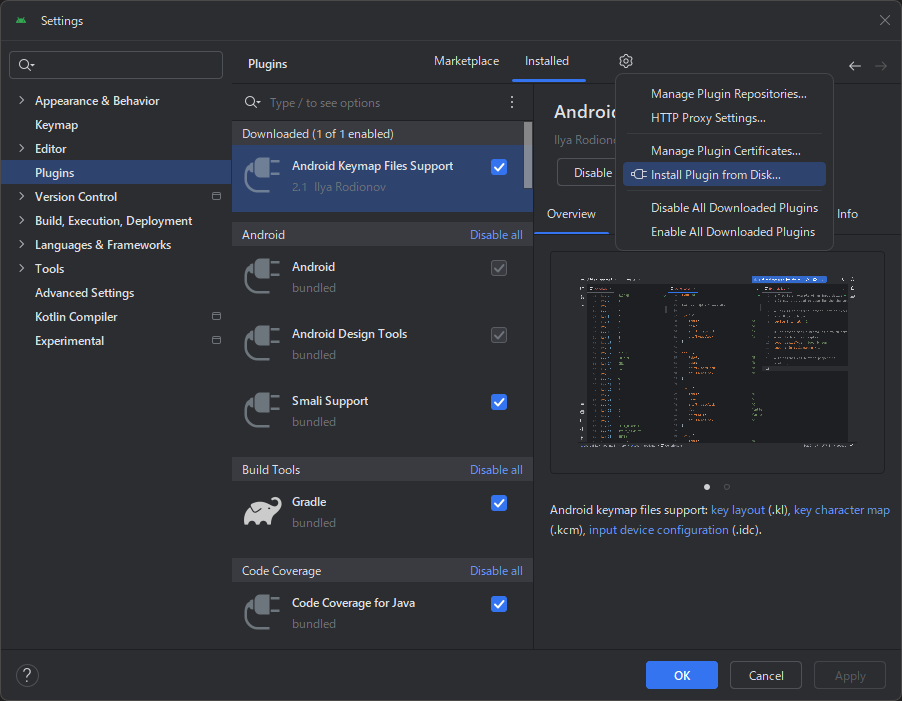Choose Install Plugin from Disk
The height and width of the screenshot is (701, 902).
(715, 175)
